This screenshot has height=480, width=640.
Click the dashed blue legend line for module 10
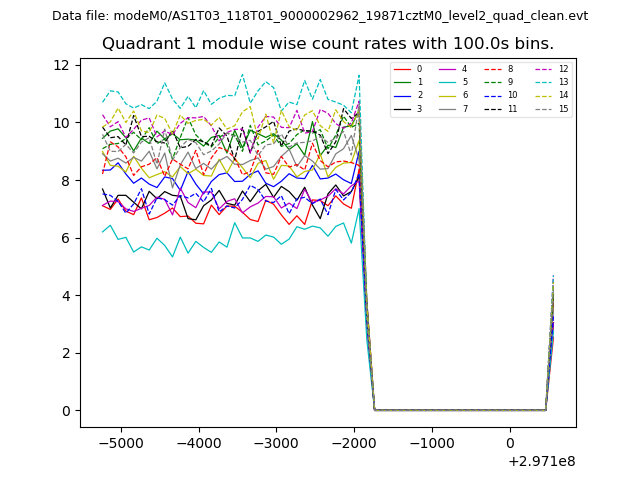click(493, 95)
